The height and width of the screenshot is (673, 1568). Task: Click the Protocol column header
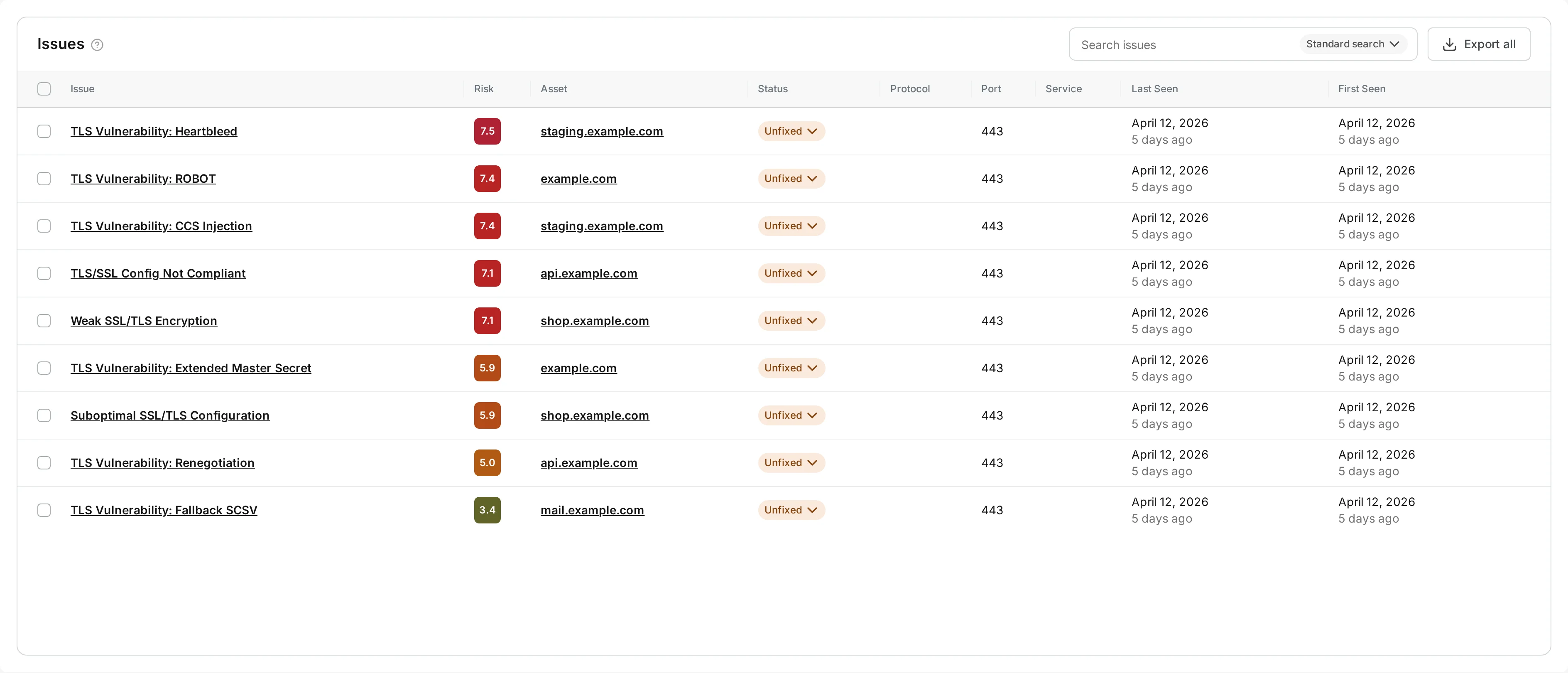pyautogui.click(x=909, y=89)
